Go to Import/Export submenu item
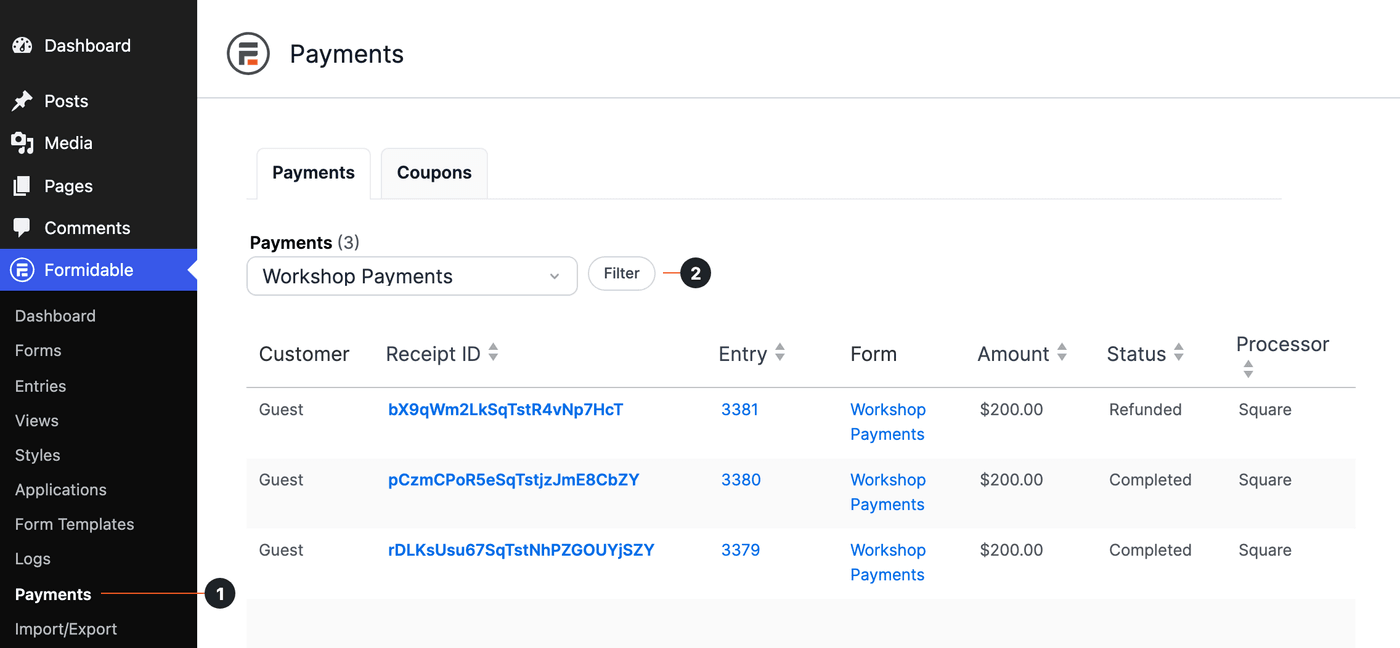Viewport: 1400px width, 648px height. coord(66,629)
